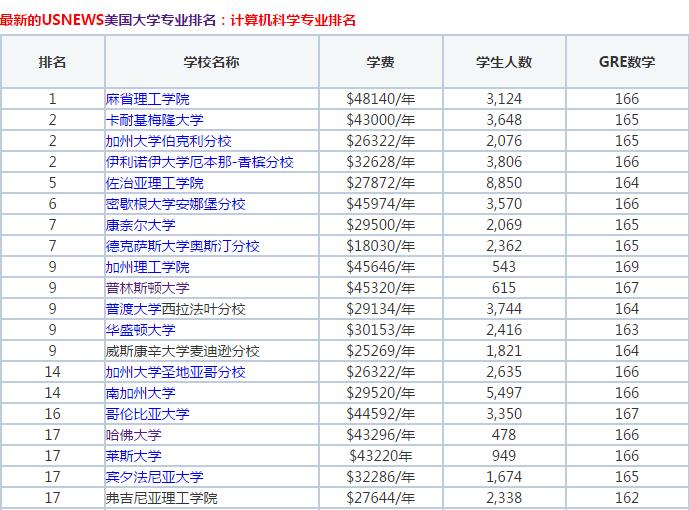This screenshot has width=689, height=510.
Task: Select tuition cell $43000/年
Action: [x=381, y=120]
